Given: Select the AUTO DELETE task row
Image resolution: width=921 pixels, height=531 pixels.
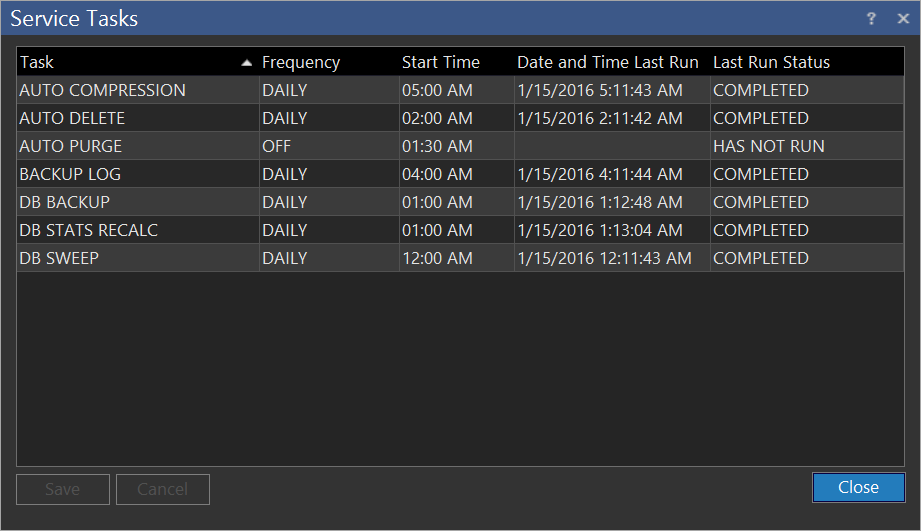Looking at the screenshot, I should [72, 118].
